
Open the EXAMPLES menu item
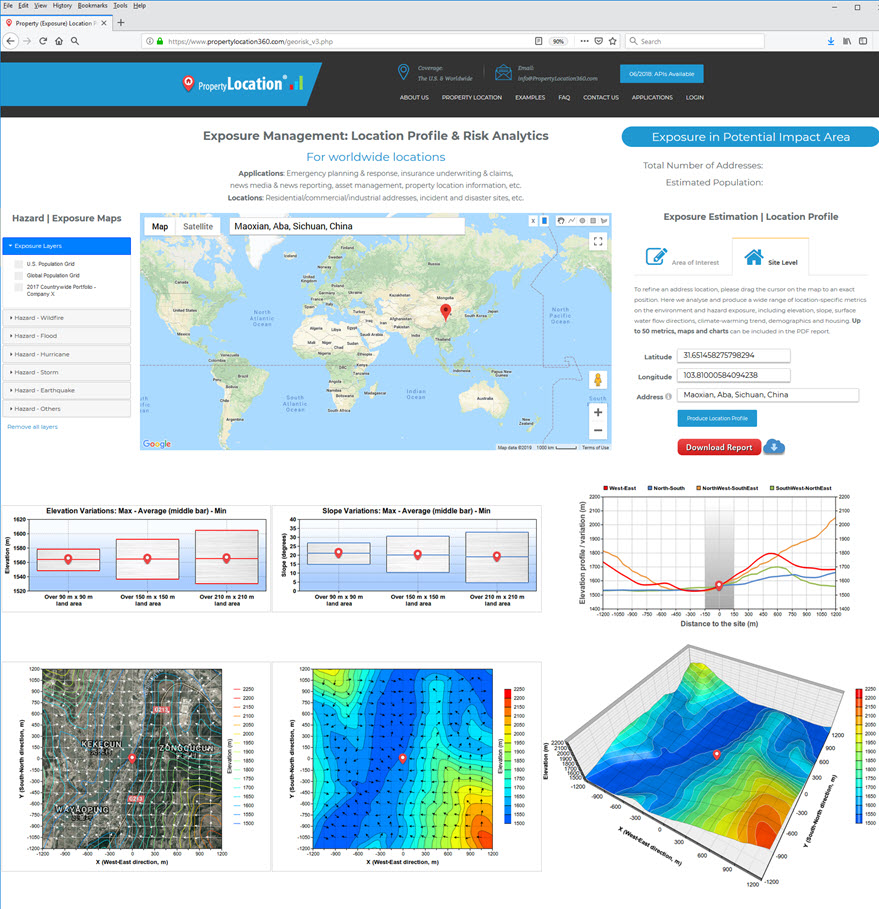[530, 97]
